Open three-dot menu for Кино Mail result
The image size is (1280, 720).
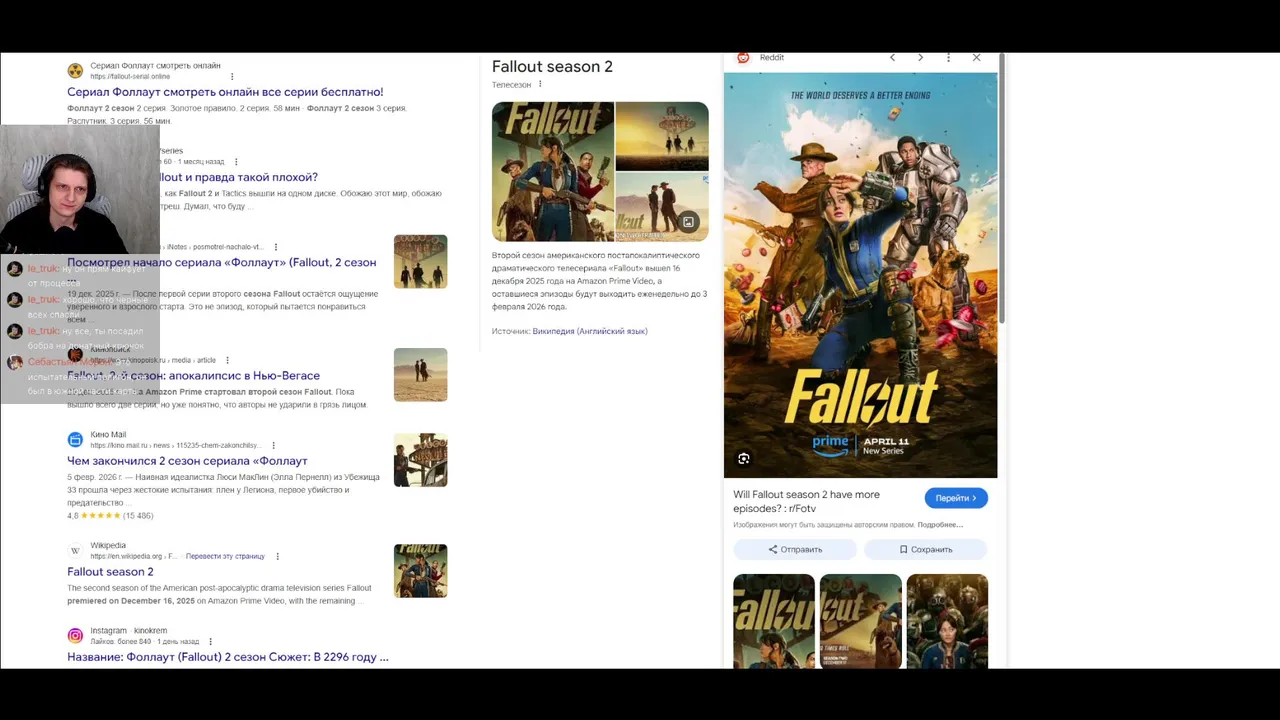(x=273, y=446)
